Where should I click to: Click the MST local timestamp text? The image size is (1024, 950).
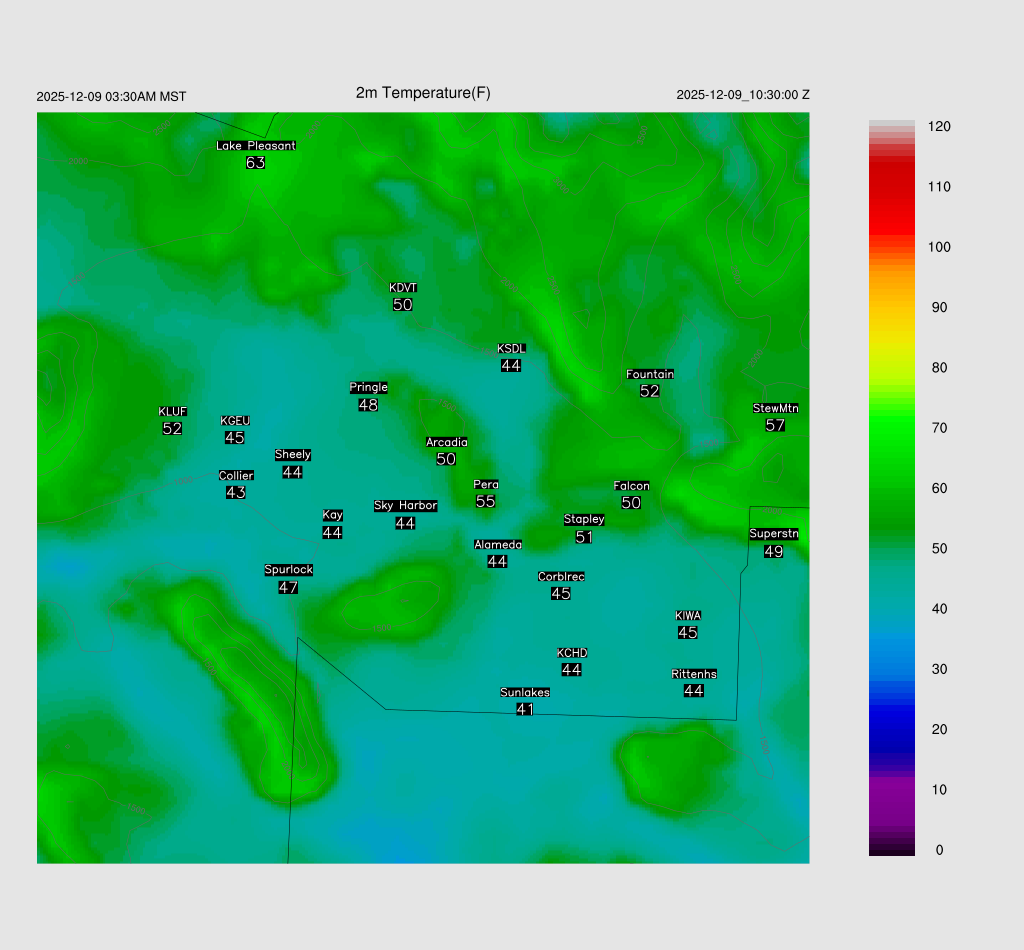pos(111,97)
